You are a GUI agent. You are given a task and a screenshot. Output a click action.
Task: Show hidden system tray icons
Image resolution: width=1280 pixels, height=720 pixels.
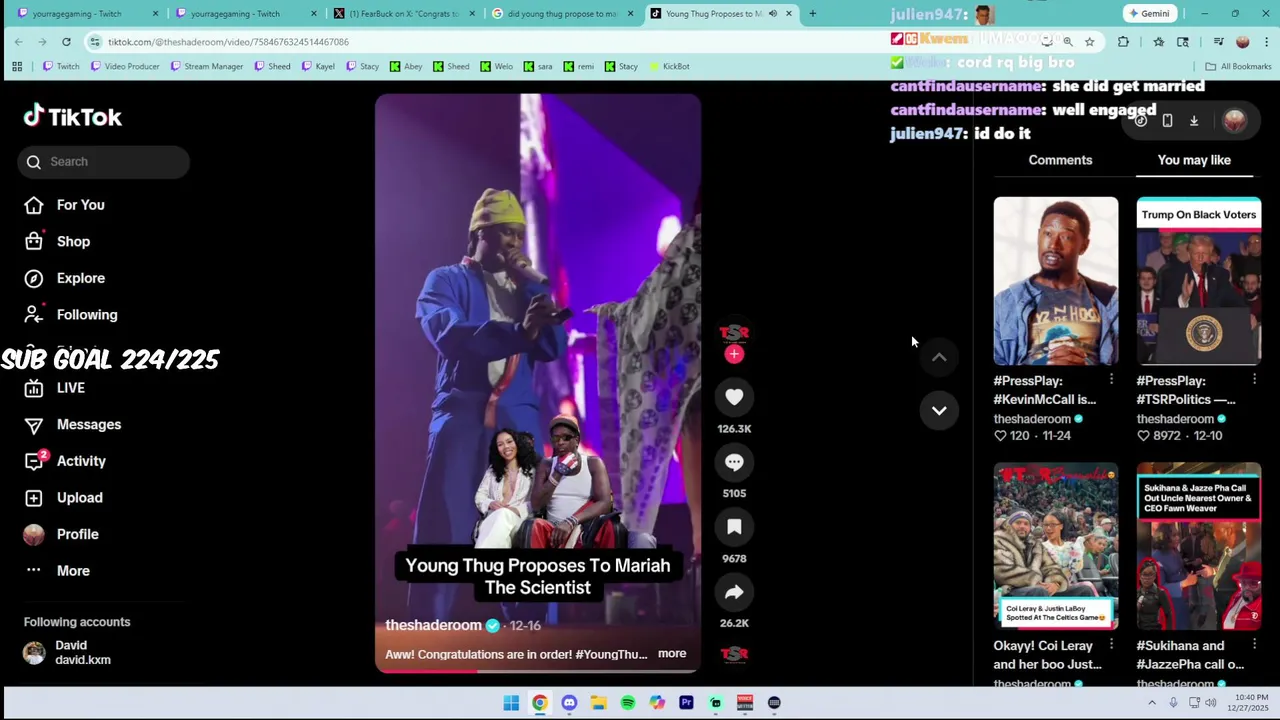click(x=1152, y=703)
